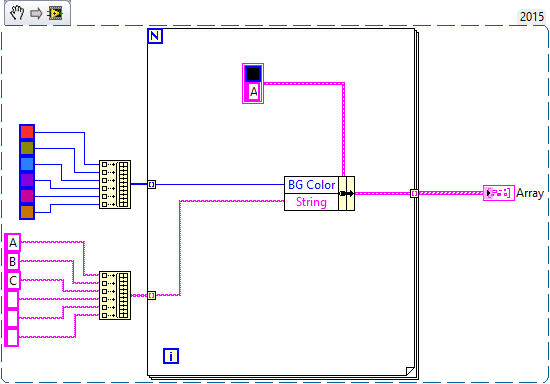Select the upper Build Array node for colors

click(x=115, y=184)
